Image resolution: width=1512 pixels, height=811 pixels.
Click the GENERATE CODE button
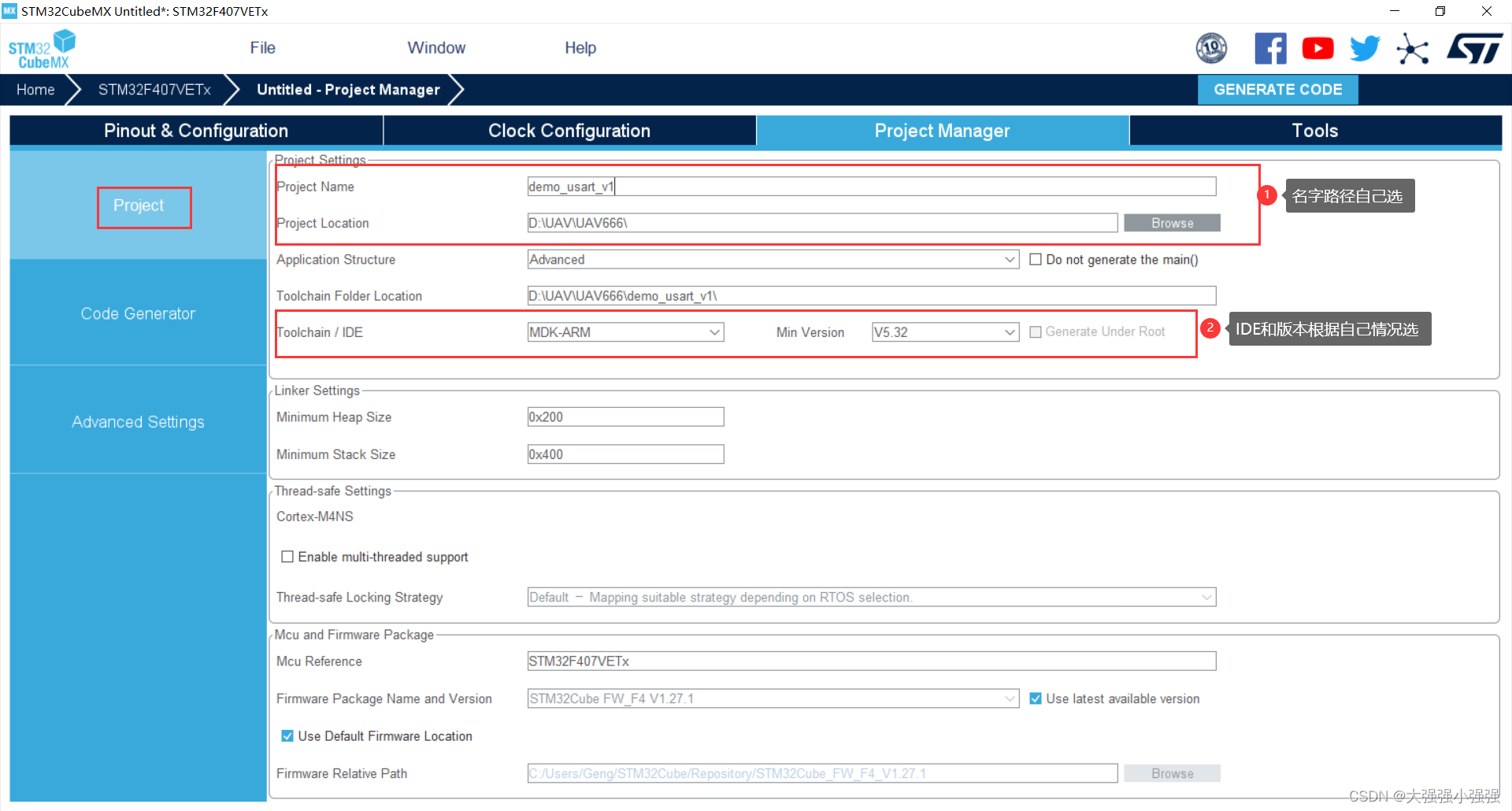click(1277, 90)
